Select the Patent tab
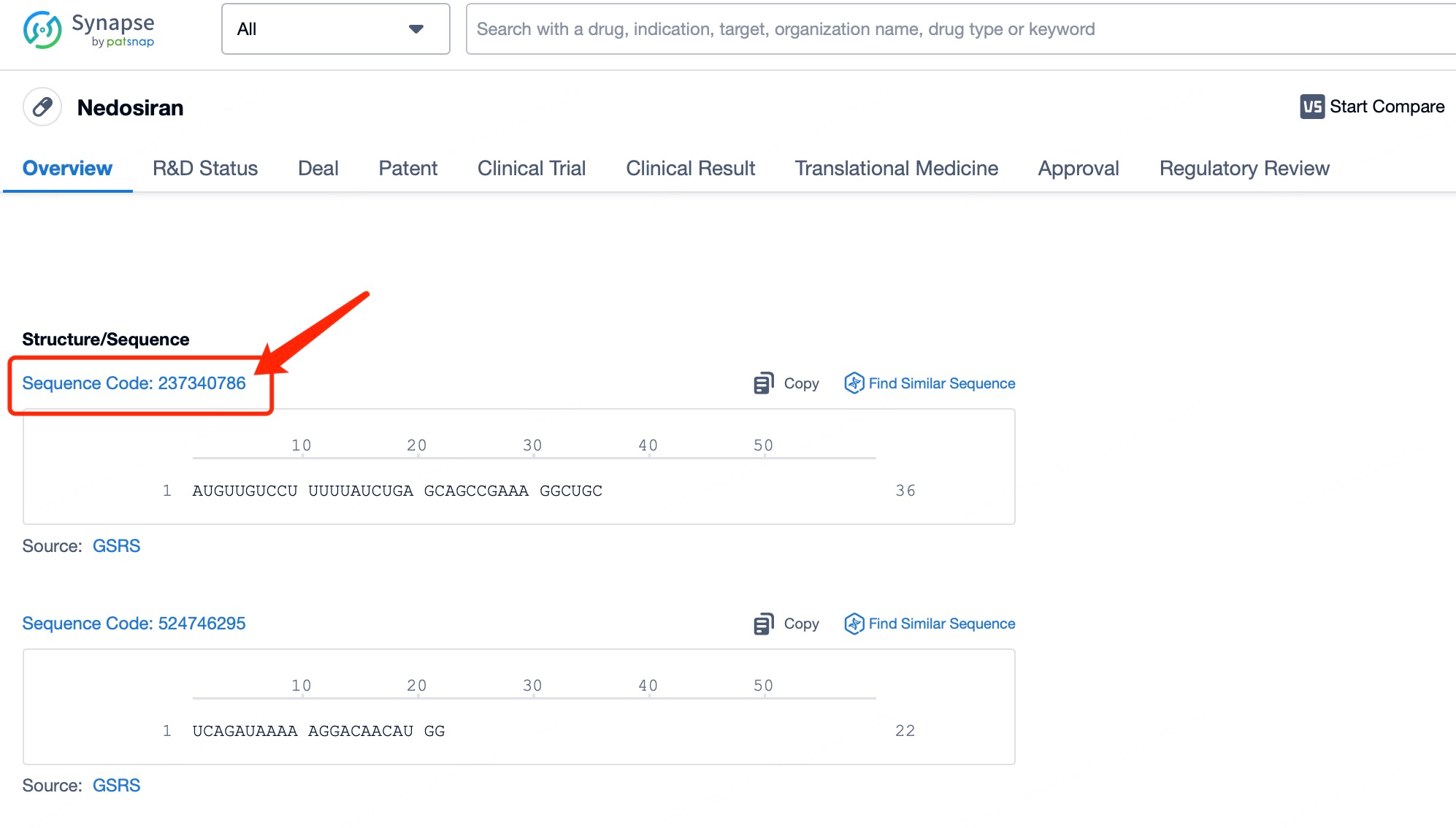Viewport: 1456px width, 828px height. point(407,169)
